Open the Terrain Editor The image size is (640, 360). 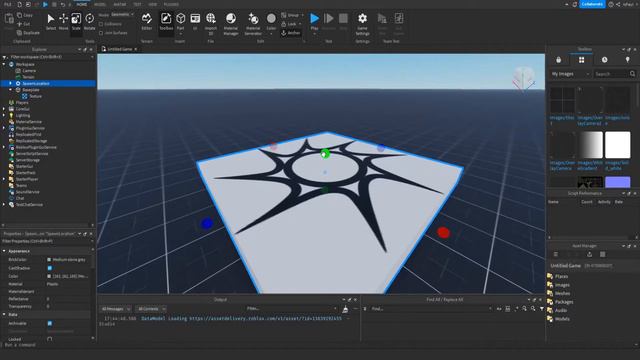pos(147,22)
